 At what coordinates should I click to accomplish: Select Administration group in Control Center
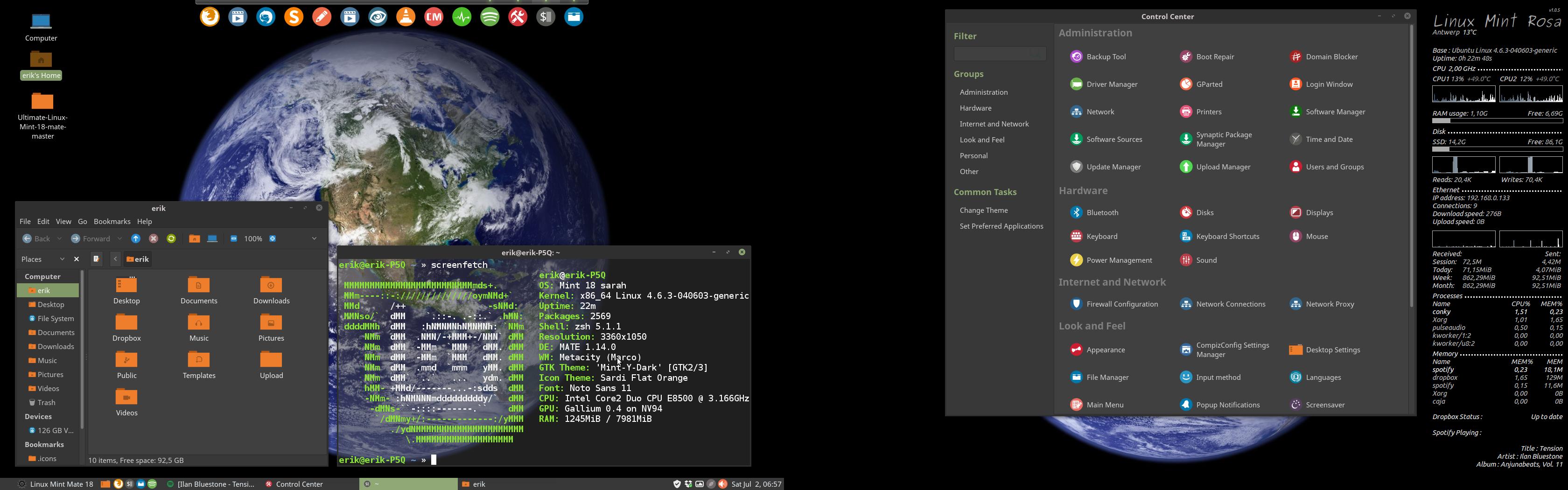984,92
